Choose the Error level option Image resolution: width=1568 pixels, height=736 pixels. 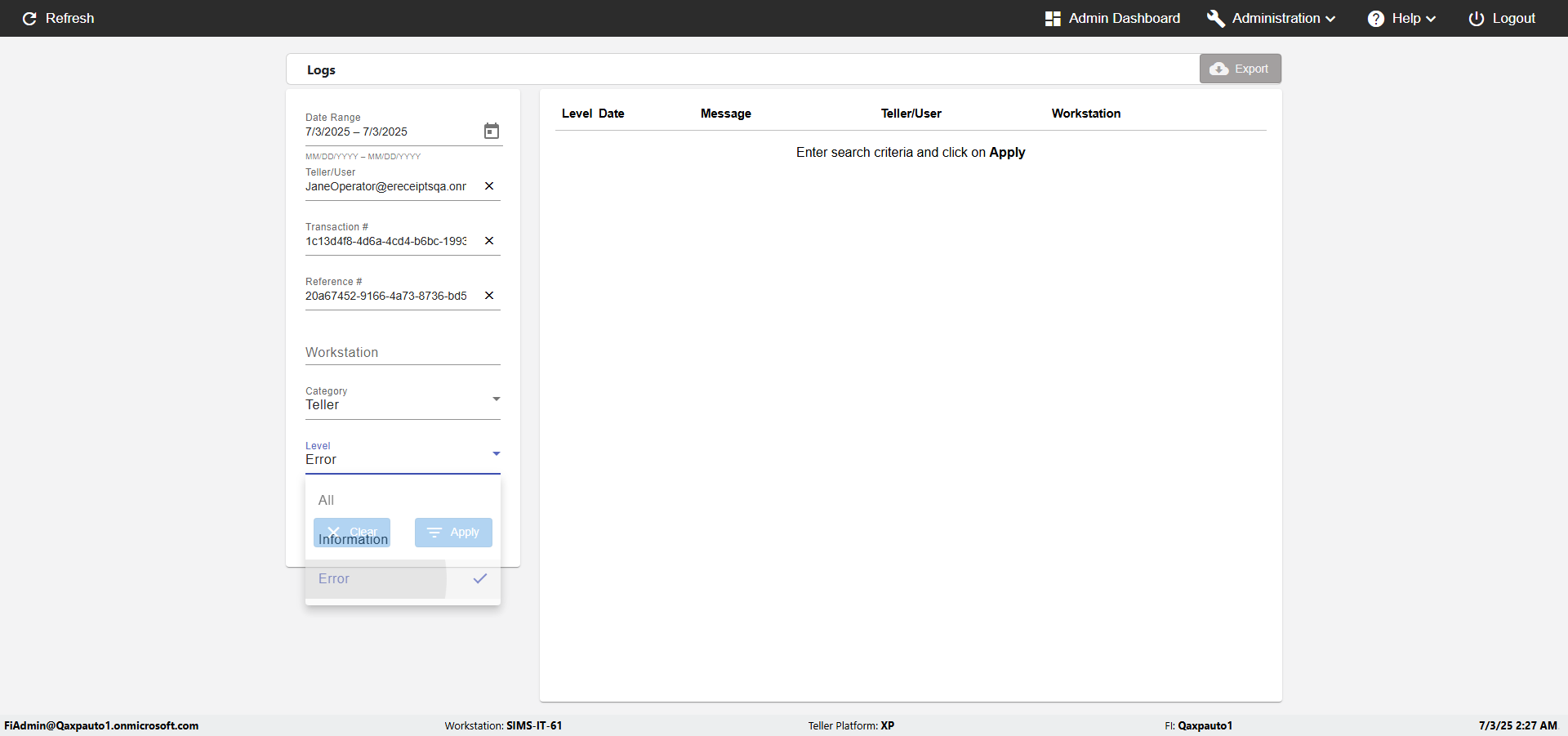pyautogui.click(x=403, y=578)
